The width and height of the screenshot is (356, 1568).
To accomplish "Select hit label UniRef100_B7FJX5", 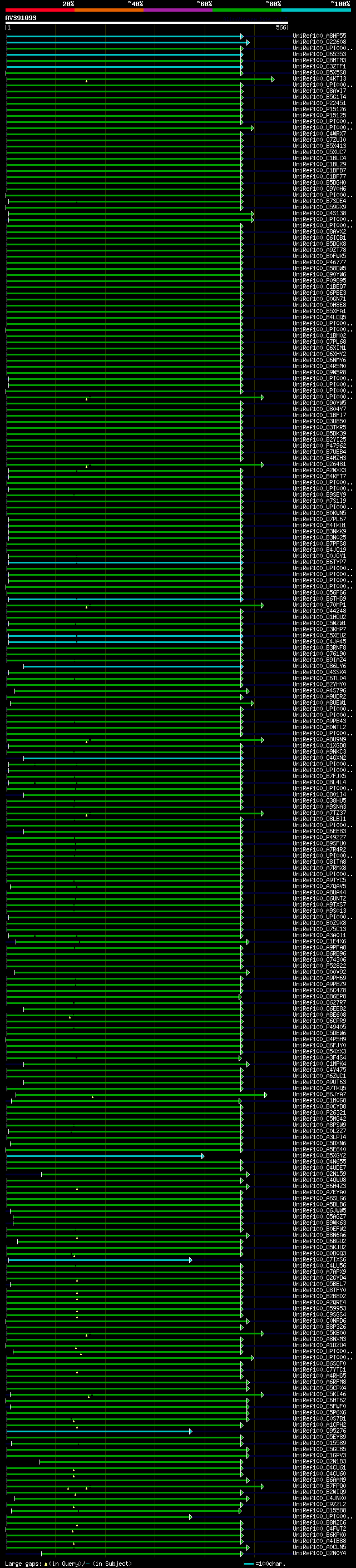I will click(319, 775).
